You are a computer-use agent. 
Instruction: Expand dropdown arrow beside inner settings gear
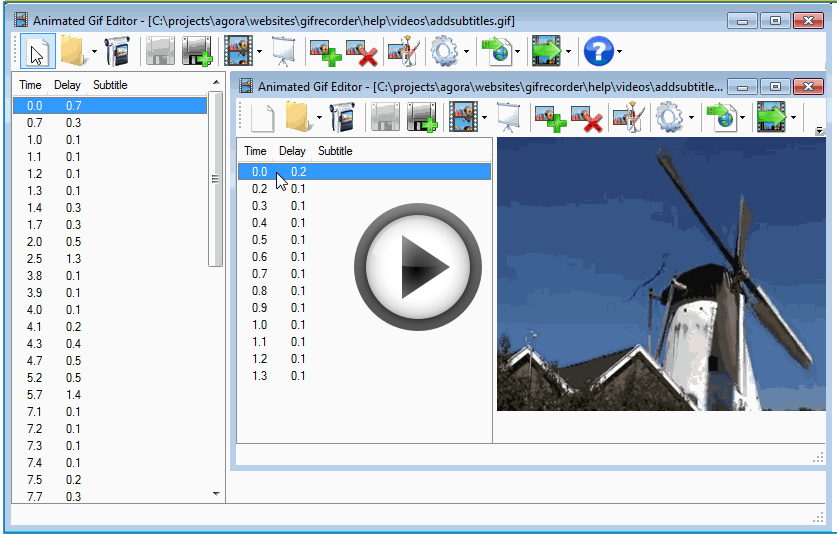tap(691, 117)
